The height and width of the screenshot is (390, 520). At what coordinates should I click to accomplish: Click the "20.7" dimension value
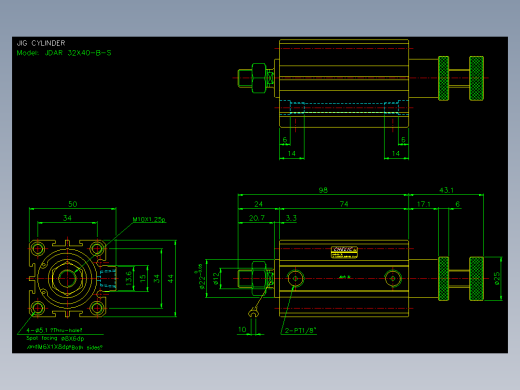257,218
